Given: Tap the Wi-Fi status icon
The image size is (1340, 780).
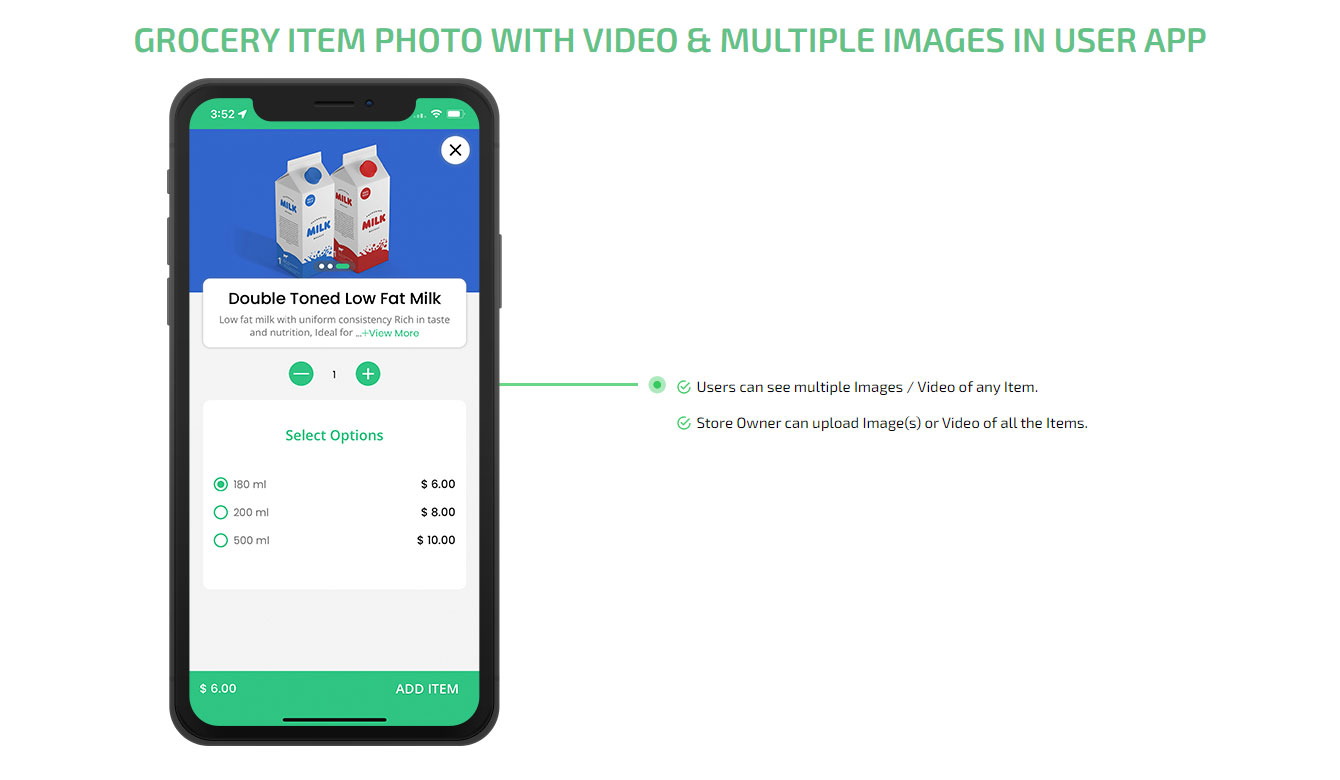Looking at the screenshot, I should click(x=436, y=114).
